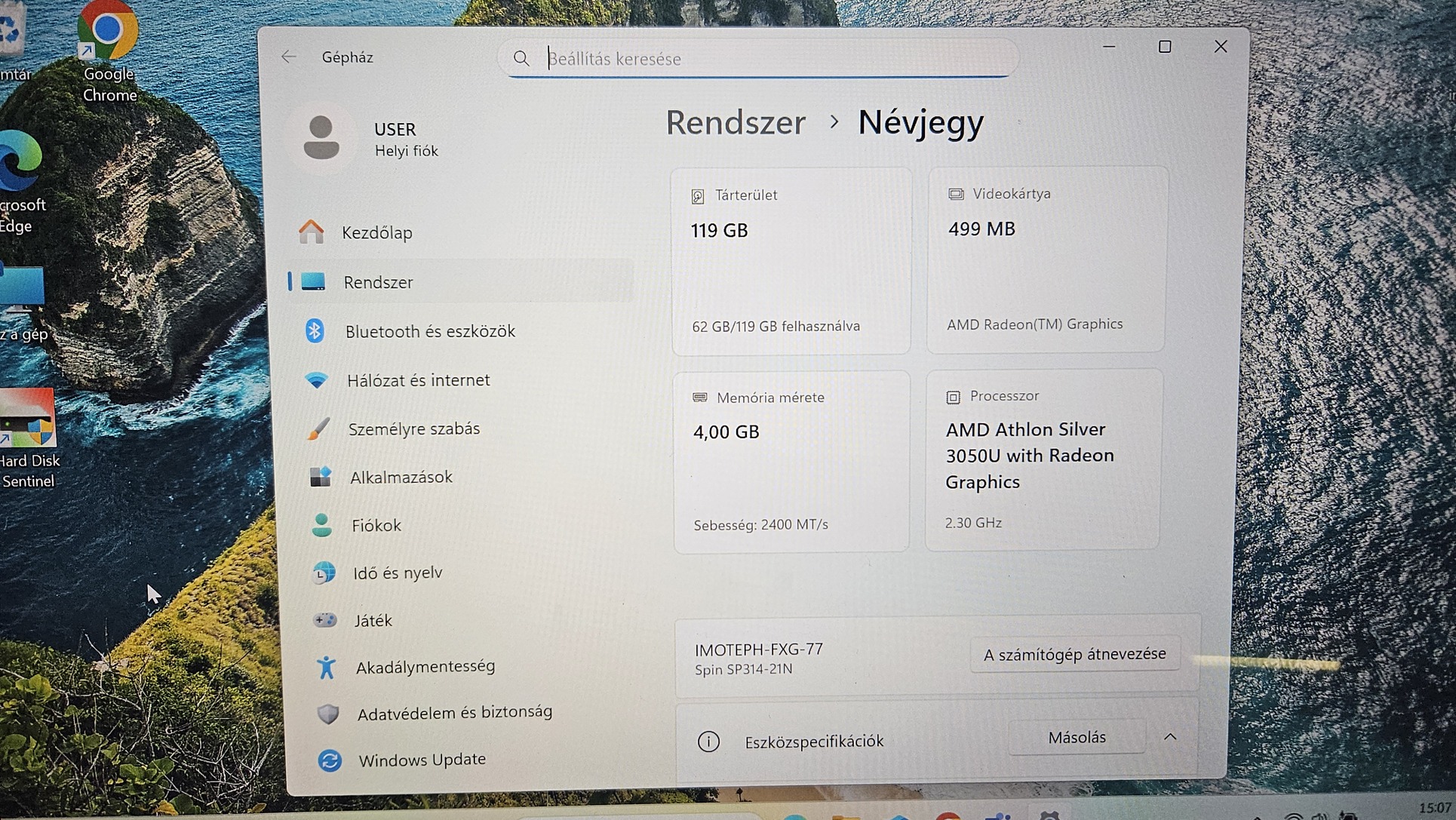The image size is (1456, 820).
Task: Select the Rendszer sidebar item
Action: (x=378, y=282)
